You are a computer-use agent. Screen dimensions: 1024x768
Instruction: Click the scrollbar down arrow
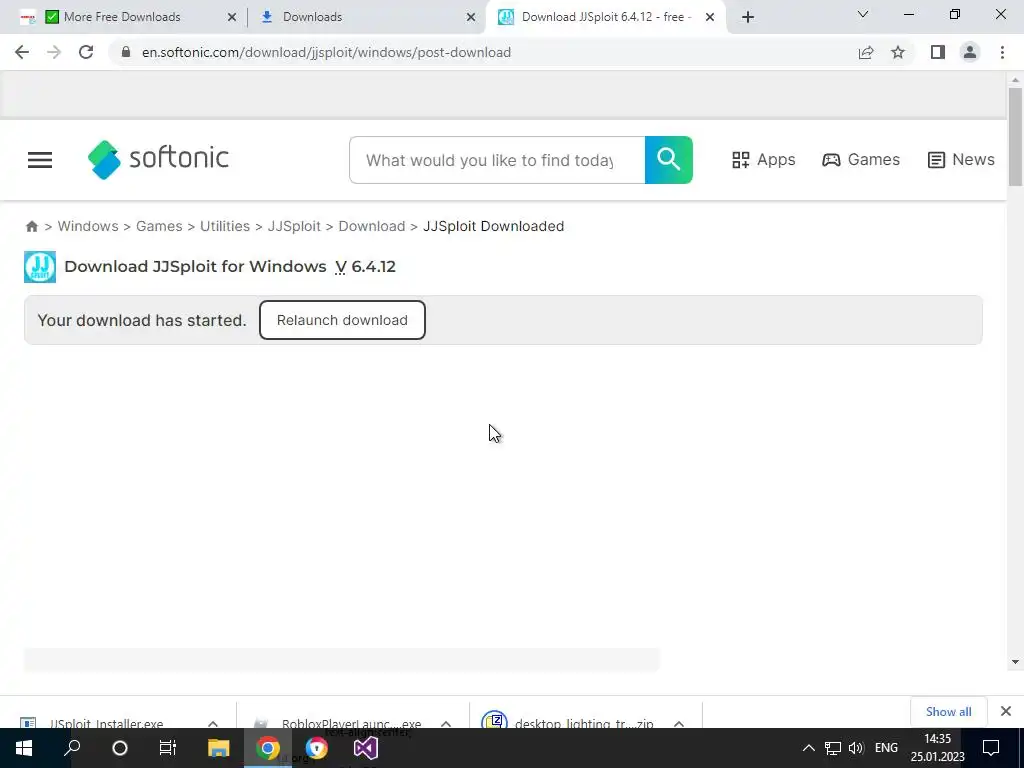click(1015, 662)
